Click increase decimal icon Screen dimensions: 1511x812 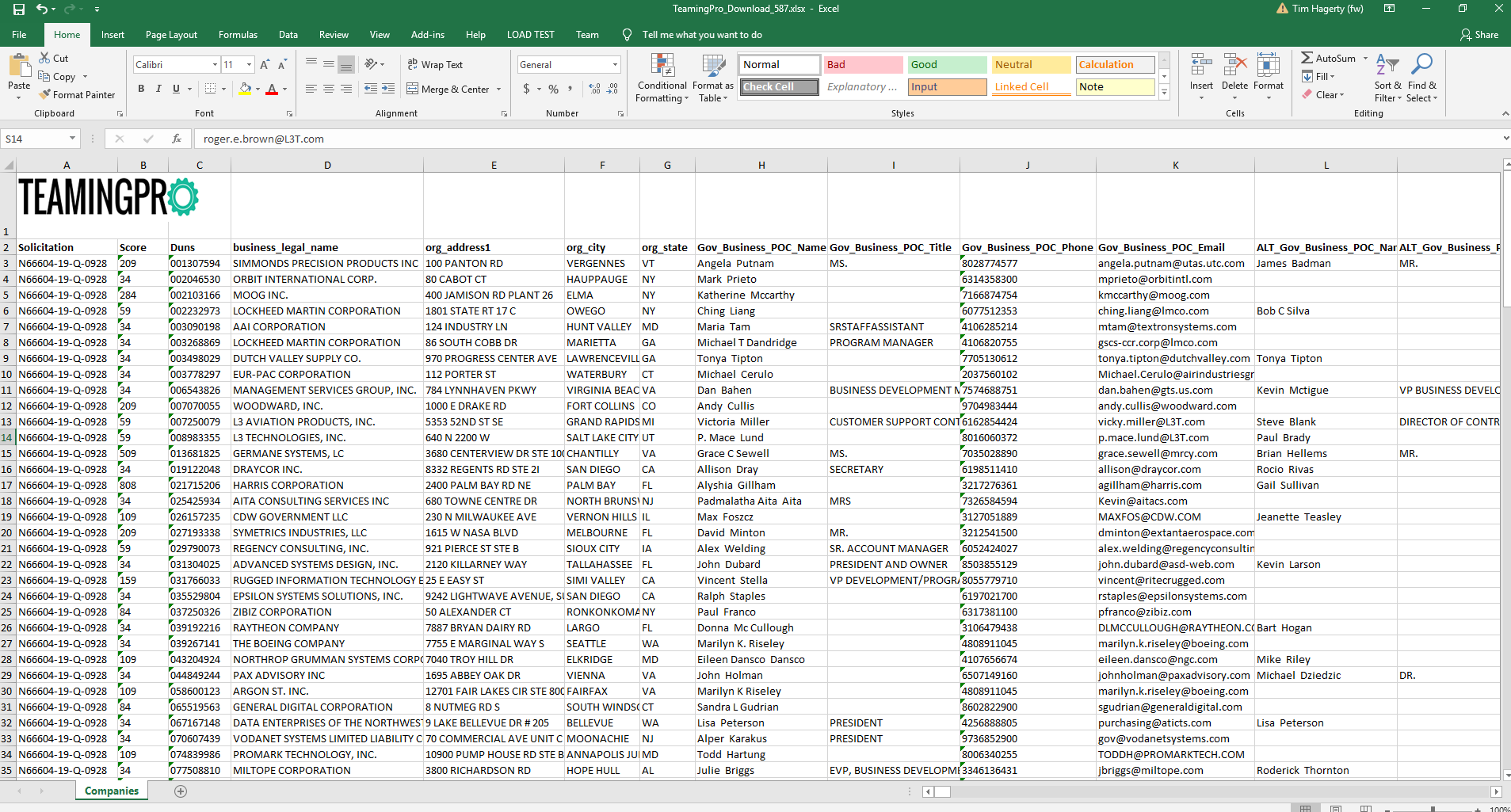point(595,89)
